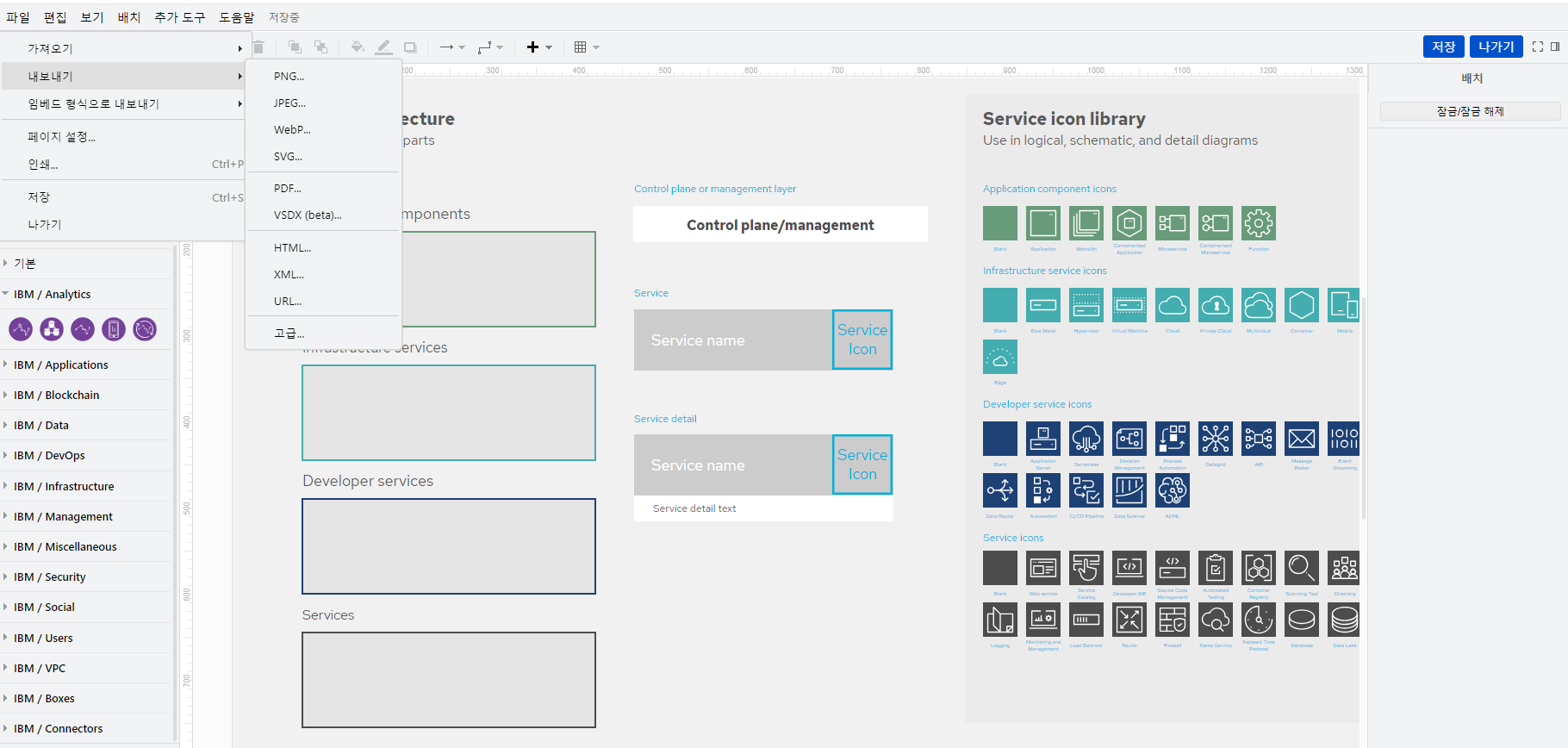Screen dimensions: 1568x748
Task: Pick first IBM Analytics shape in sidebar
Action: tap(21, 328)
